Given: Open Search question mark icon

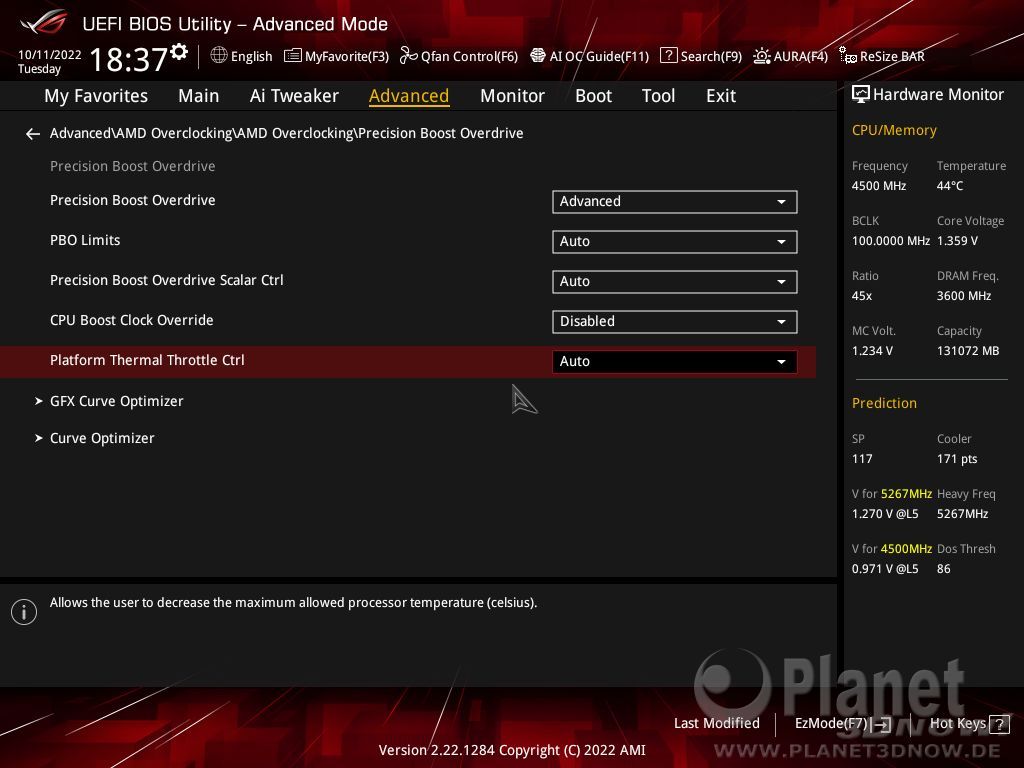Looking at the screenshot, I should point(668,56).
